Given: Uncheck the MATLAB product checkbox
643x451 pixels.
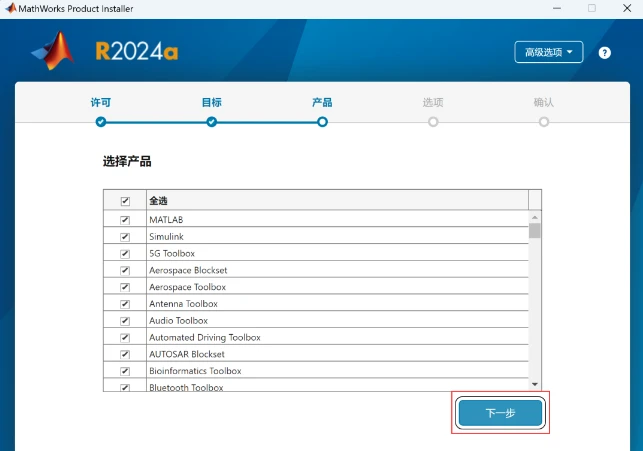Looking at the screenshot, I should pyautogui.click(x=125, y=220).
